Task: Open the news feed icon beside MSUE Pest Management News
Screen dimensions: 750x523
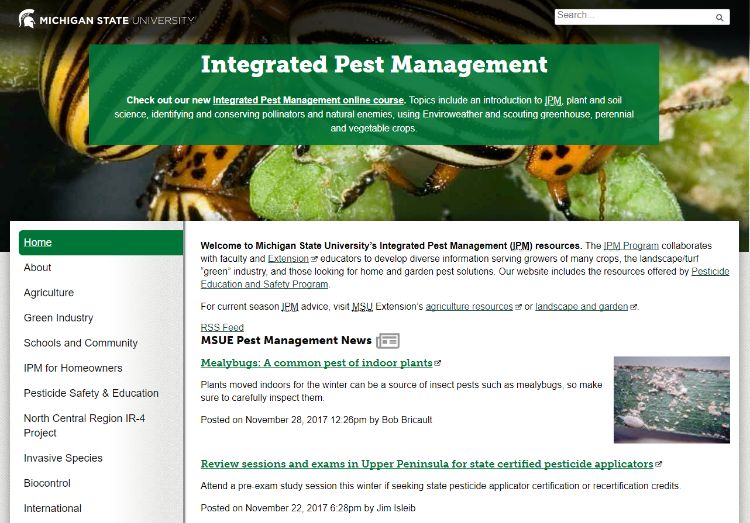Action: pyautogui.click(x=388, y=341)
